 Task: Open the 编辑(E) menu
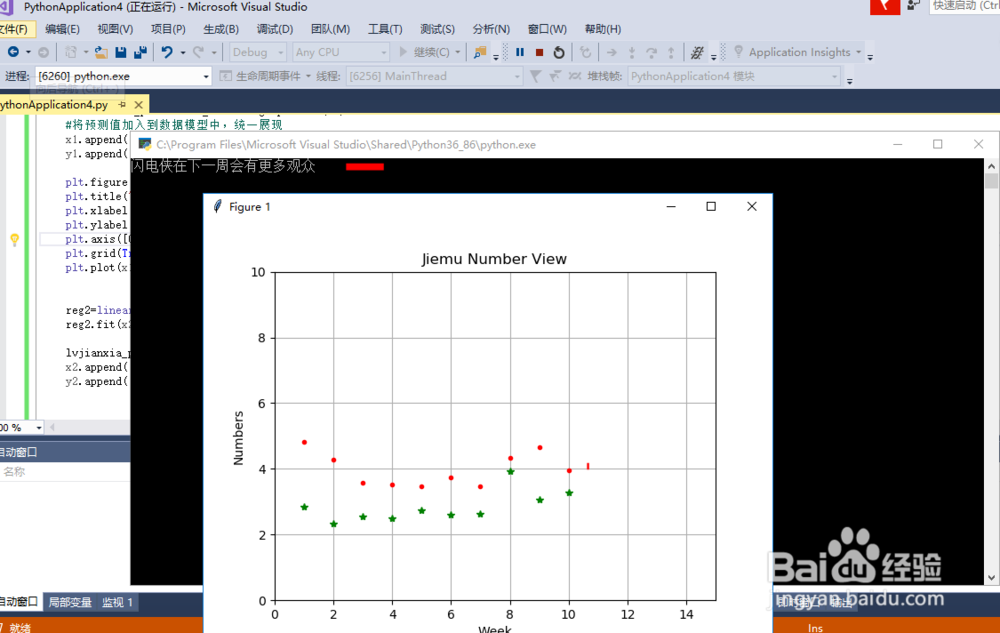pos(62,29)
